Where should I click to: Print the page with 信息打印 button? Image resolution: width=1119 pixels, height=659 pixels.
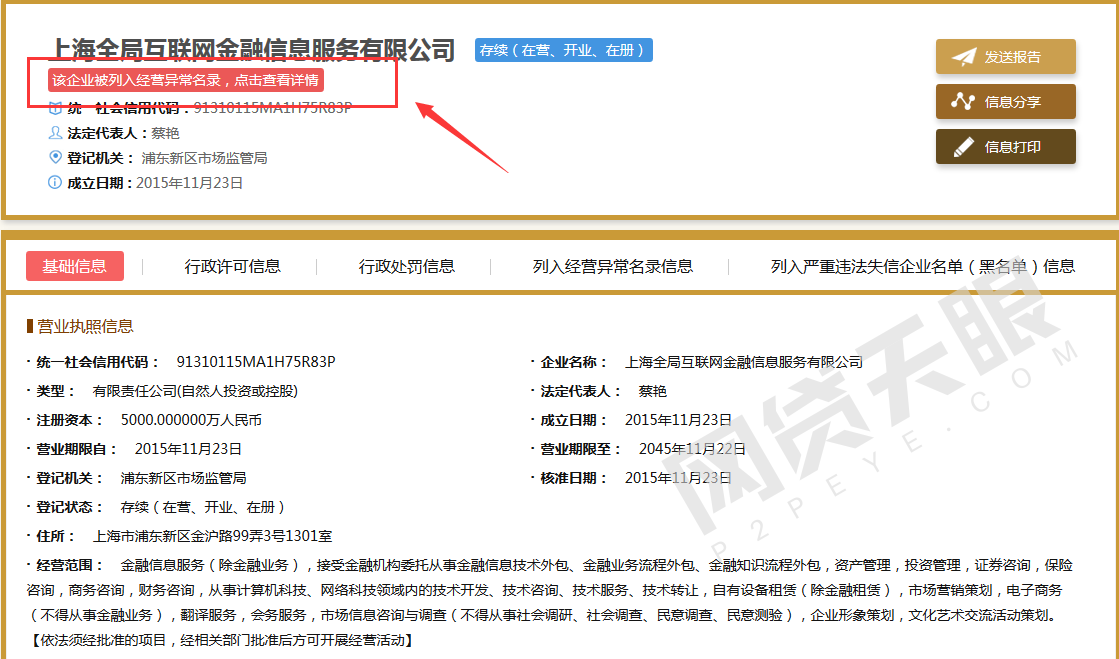coord(1006,146)
